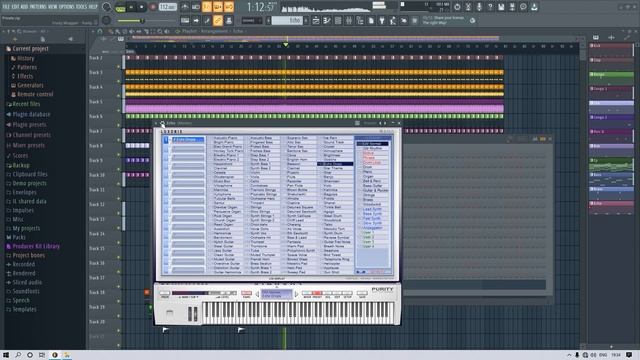Toggle the loop recording button
Viewport: 640px width, 360px height.
[x=229, y=7]
